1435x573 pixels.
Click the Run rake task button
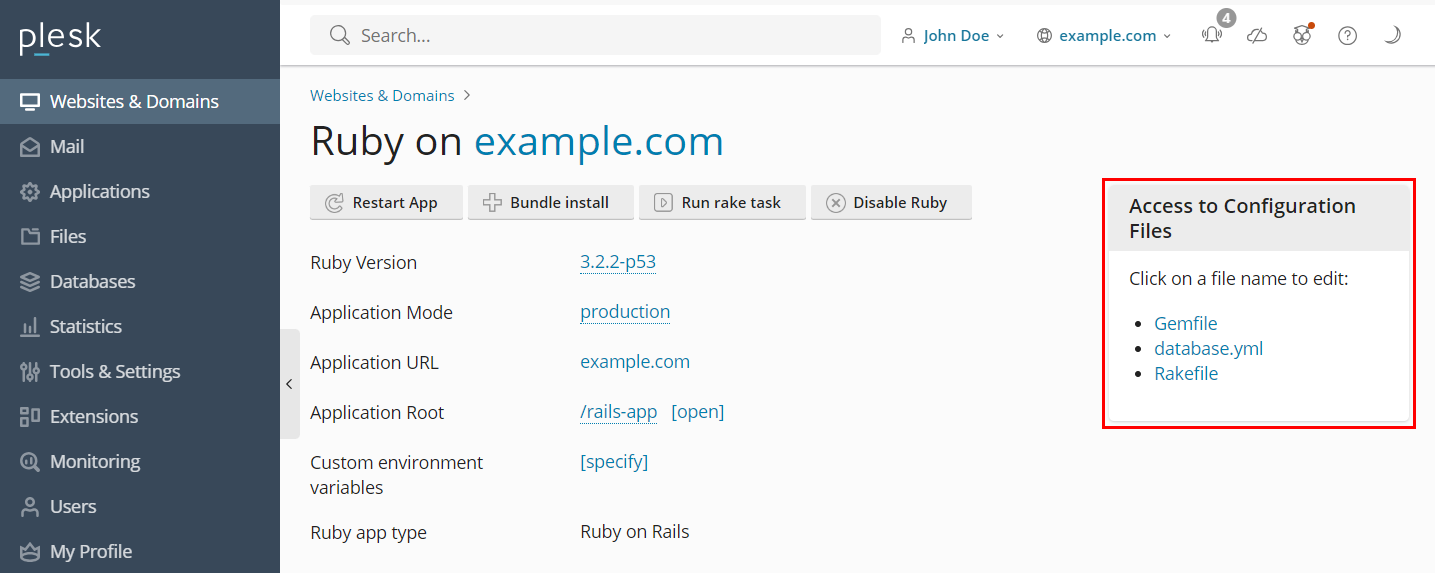[722, 202]
